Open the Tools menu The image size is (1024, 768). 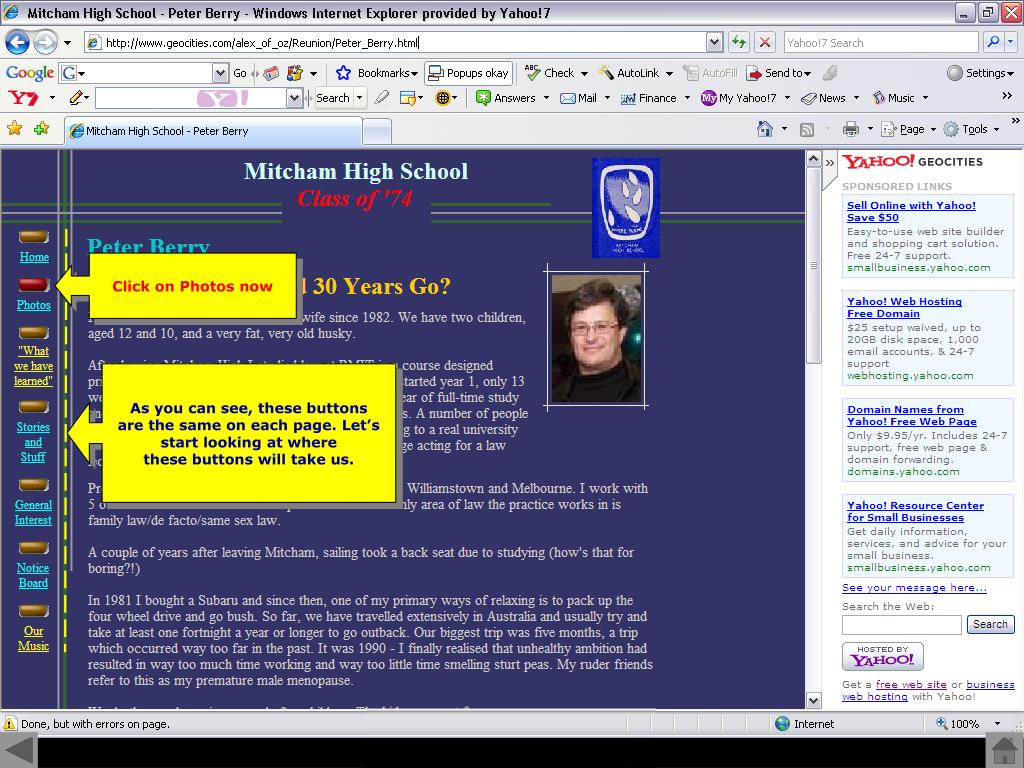[972, 129]
